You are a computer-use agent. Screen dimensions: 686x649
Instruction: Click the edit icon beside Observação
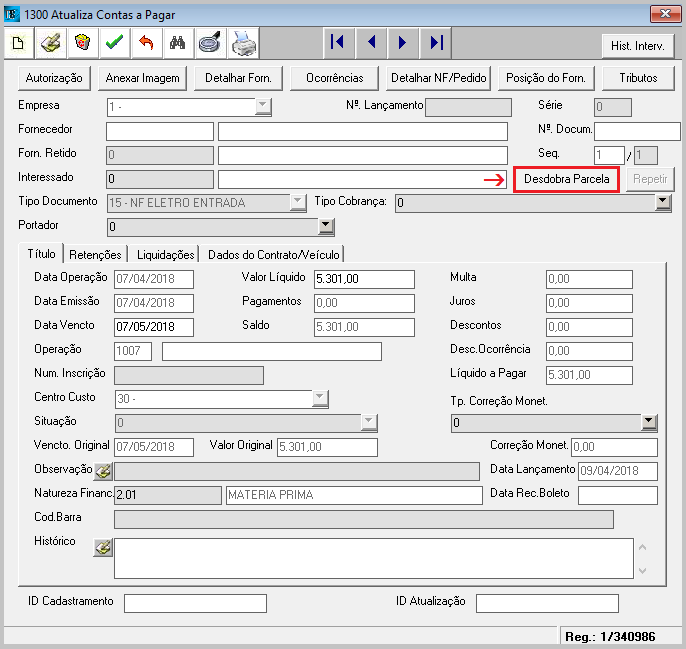[104, 471]
